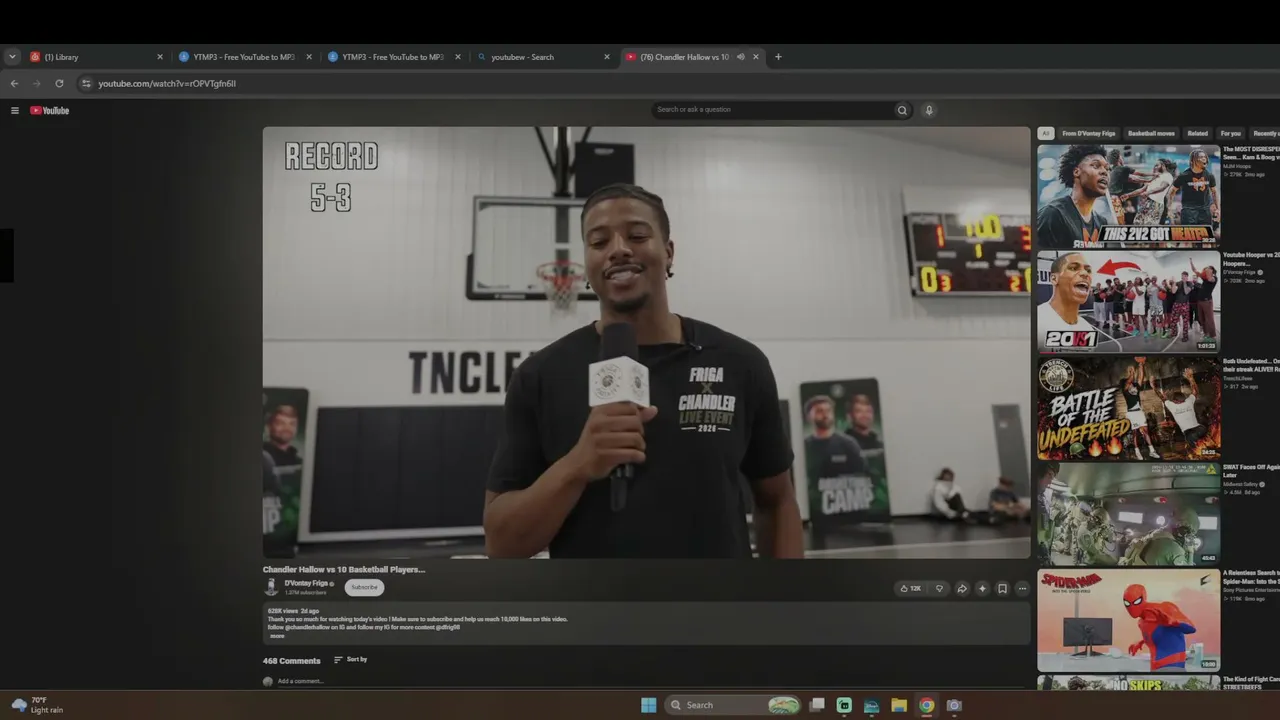Go back with the browser back arrow
1280x720 pixels.
coord(14,84)
